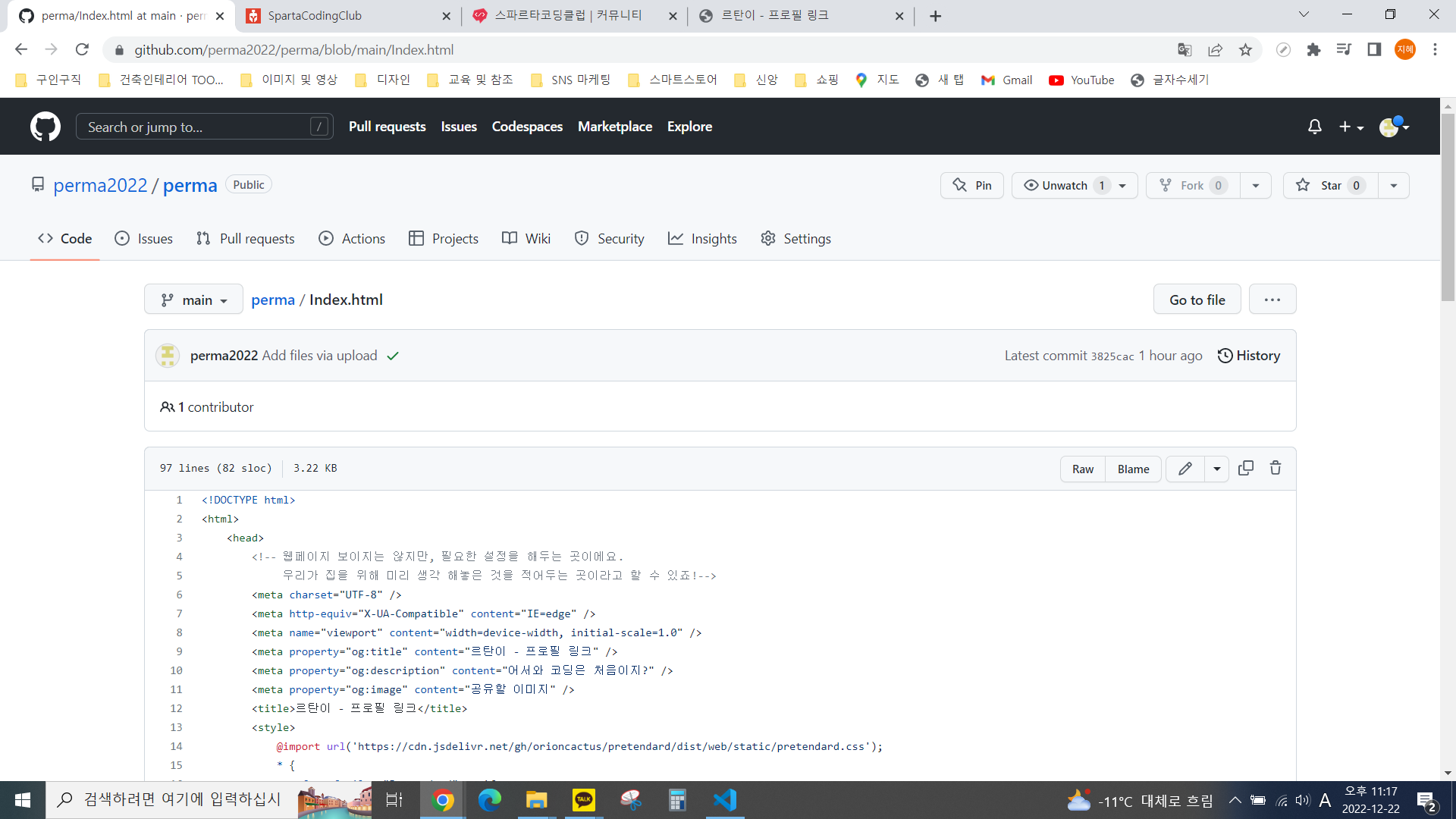Open Blame view
The height and width of the screenshot is (819, 1456).
(x=1134, y=469)
